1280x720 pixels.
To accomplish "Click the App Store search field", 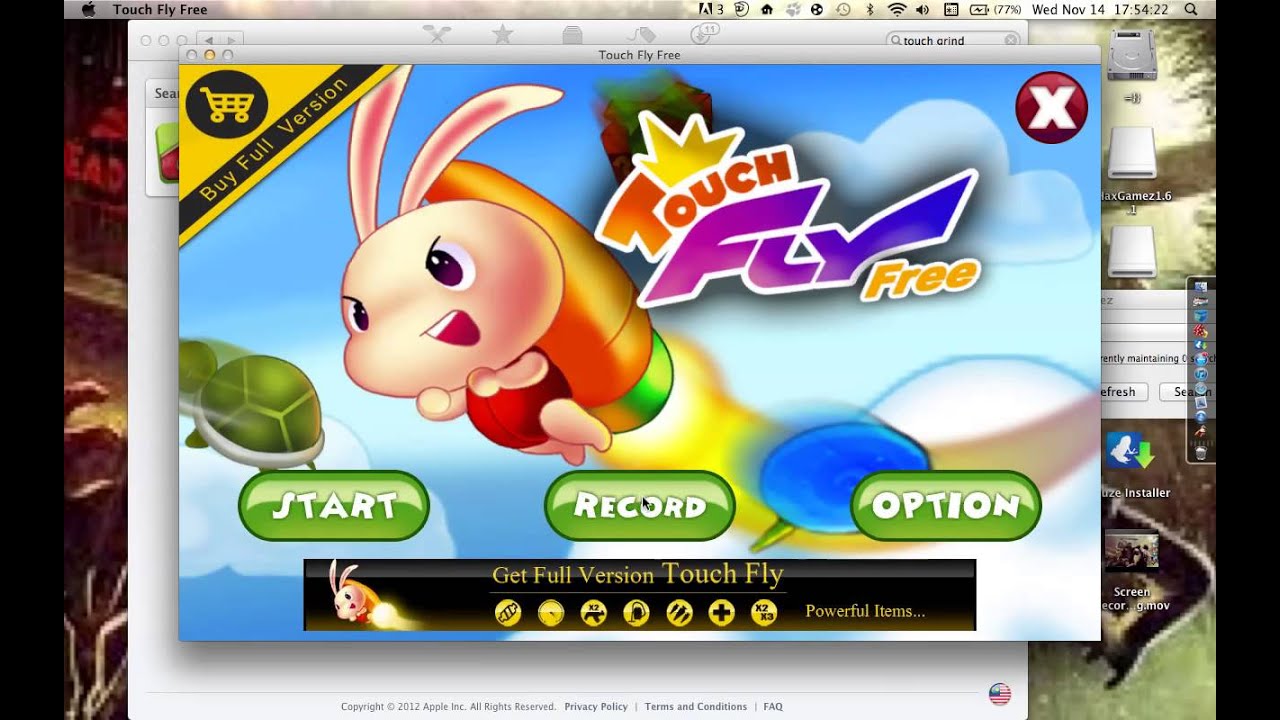I will point(953,40).
